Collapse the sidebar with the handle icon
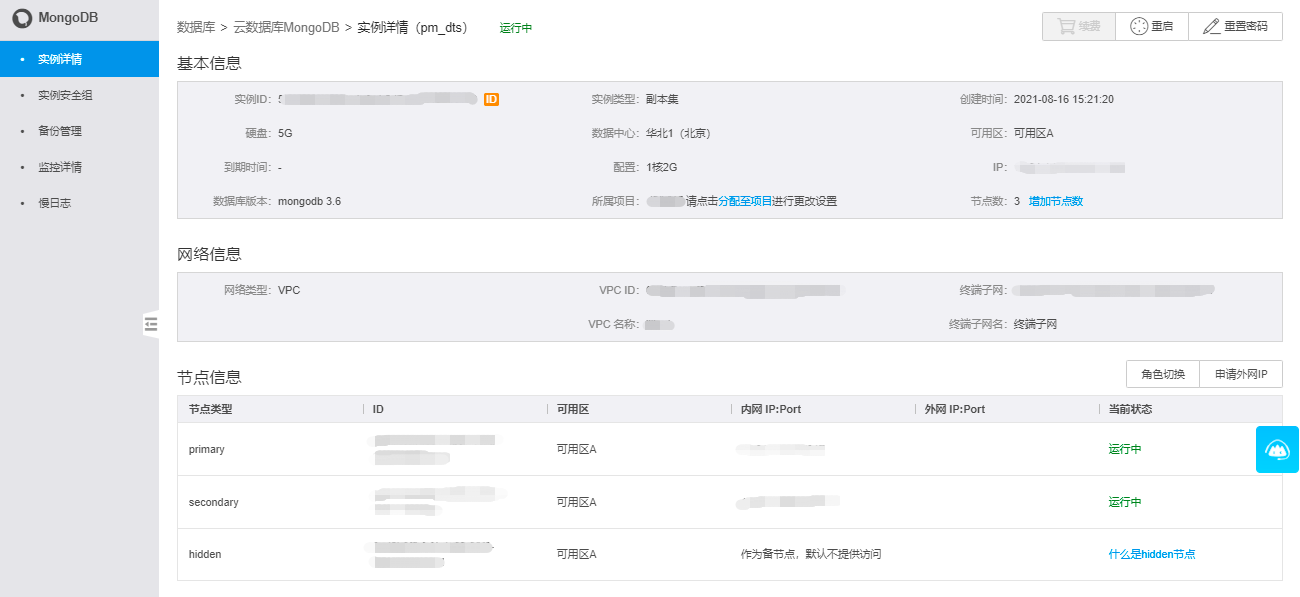The height and width of the screenshot is (597, 1300). tap(151, 323)
